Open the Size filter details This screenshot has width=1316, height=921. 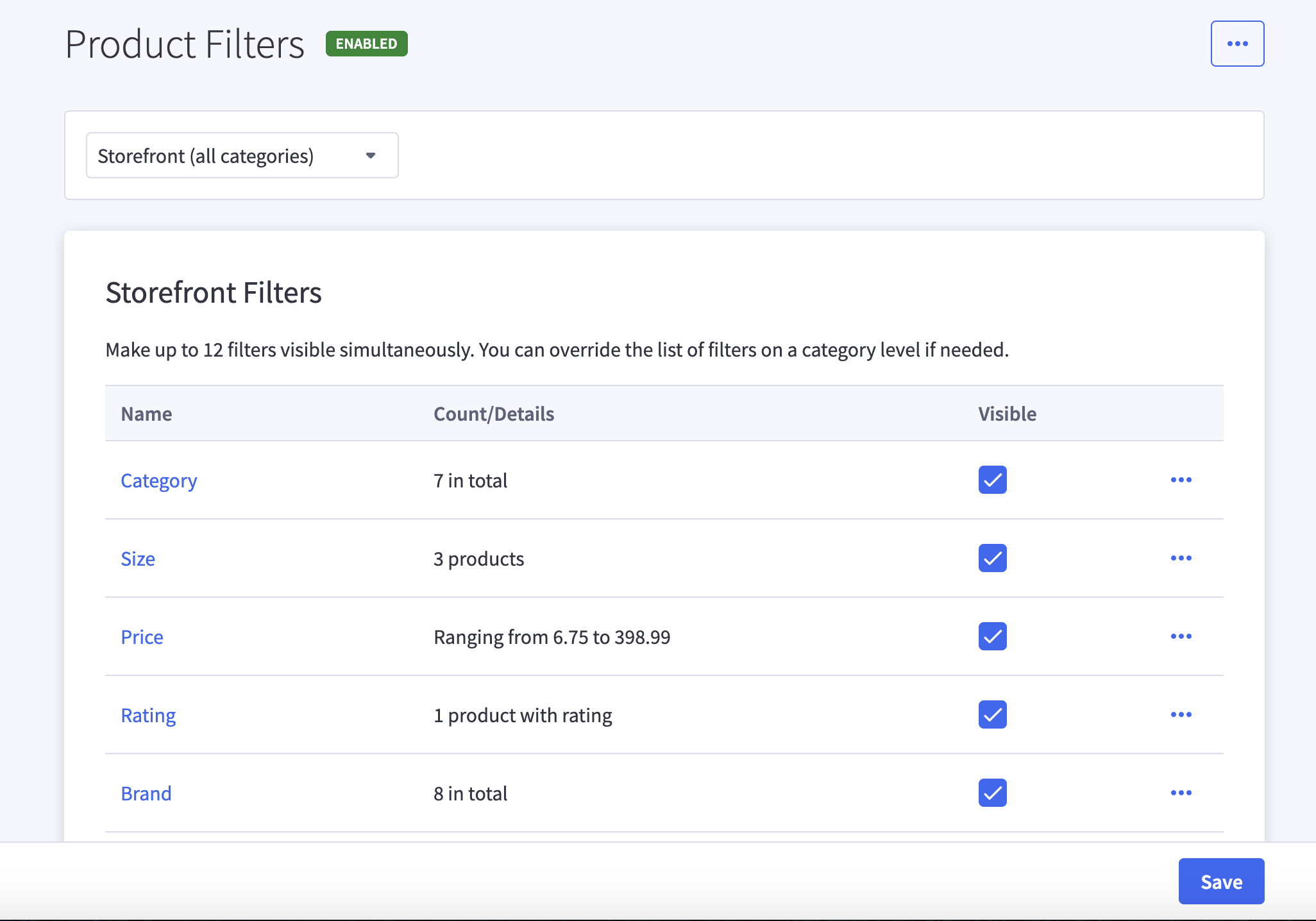point(137,558)
